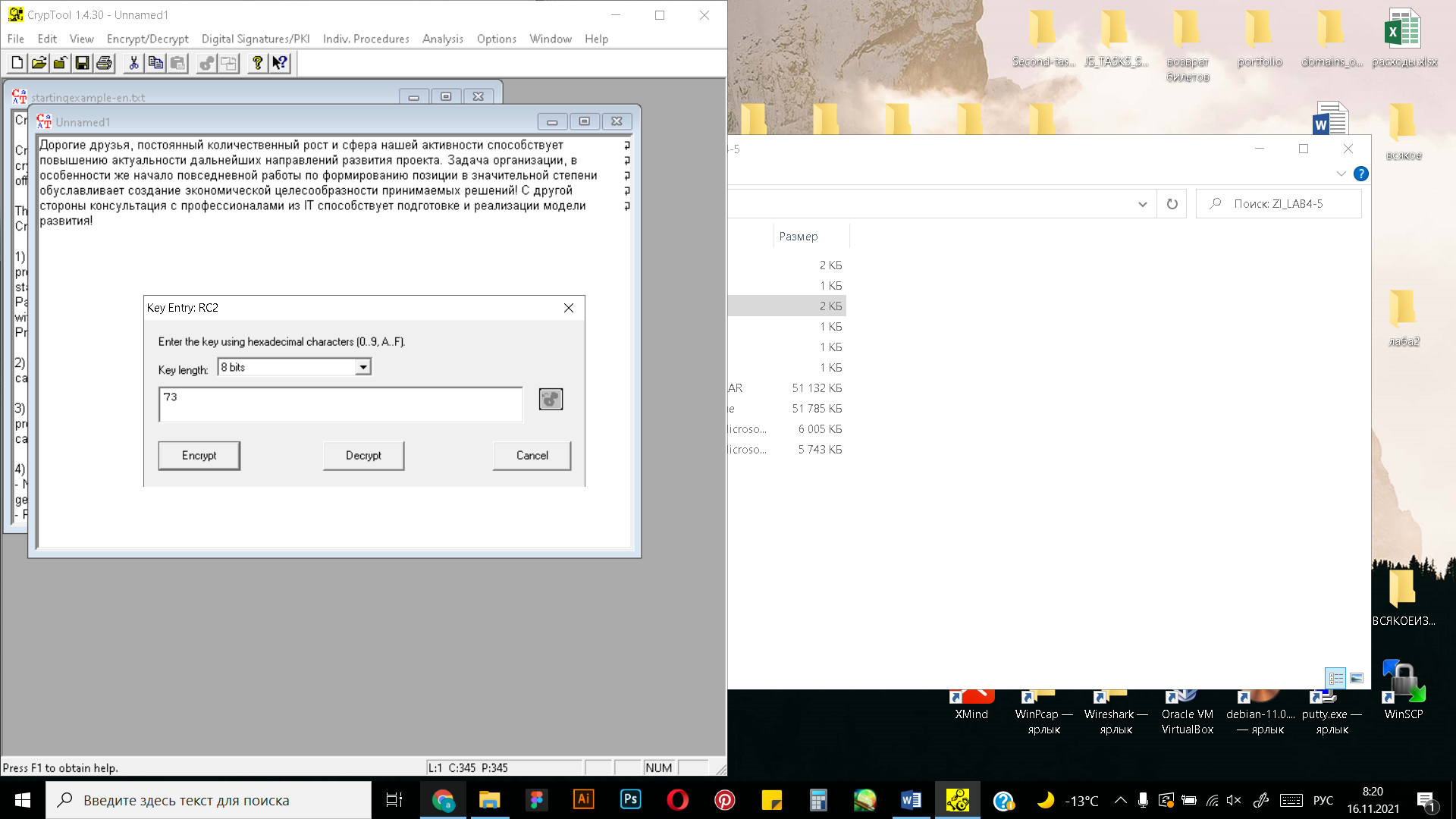
Task: Open Opera browser from the taskbar
Action: click(678, 800)
